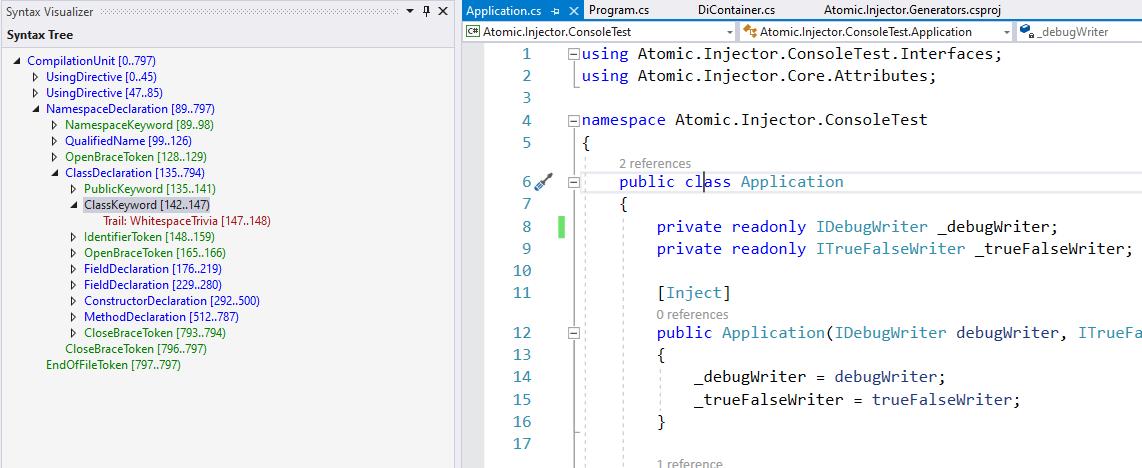Show the 2 references CodeLens link
This screenshot has height=468, width=1142.
coord(655,164)
